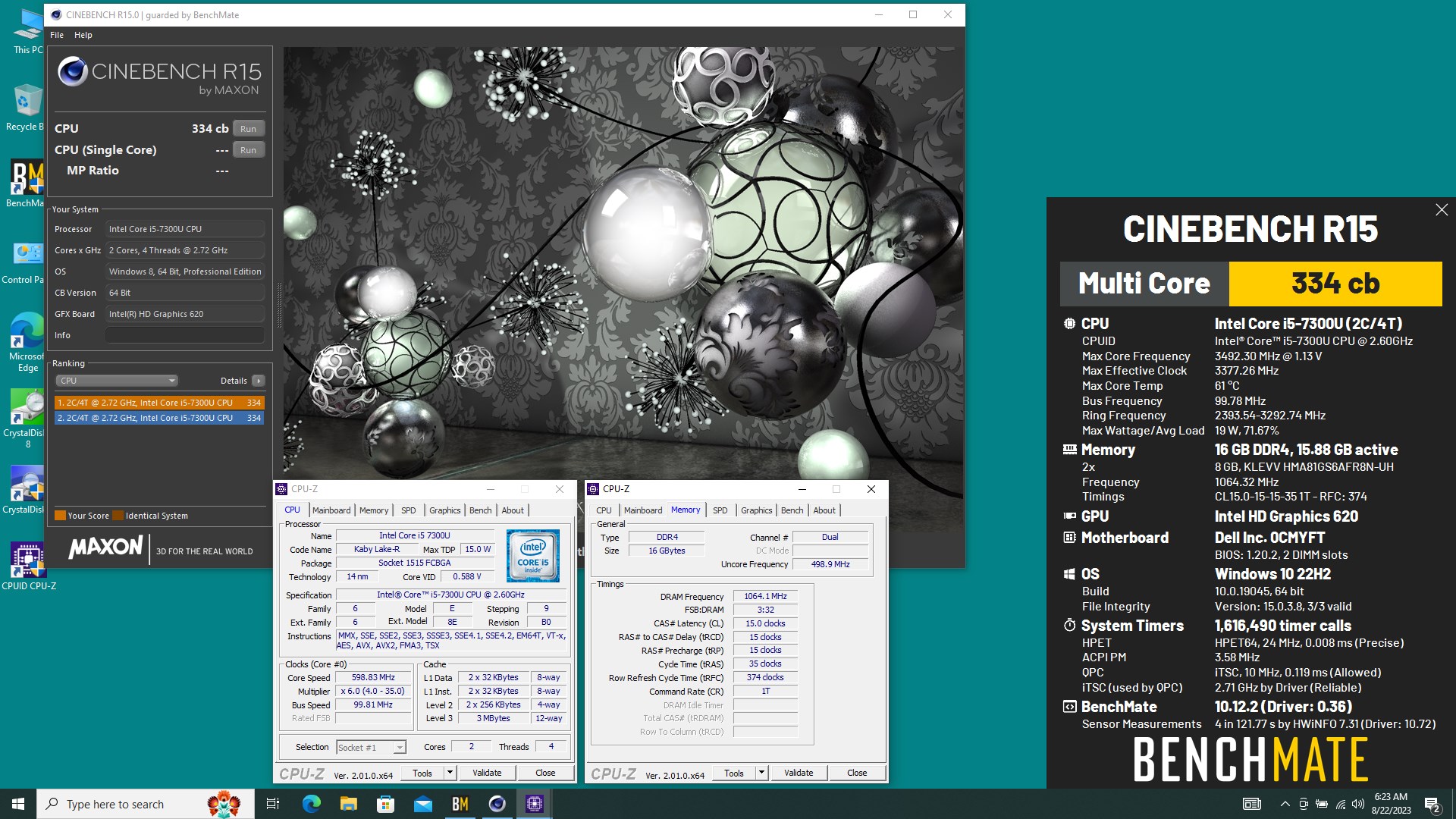1456x819 pixels.
Task: Click Tools button in right CPU-Z
Action: click(x=734, y=773)
